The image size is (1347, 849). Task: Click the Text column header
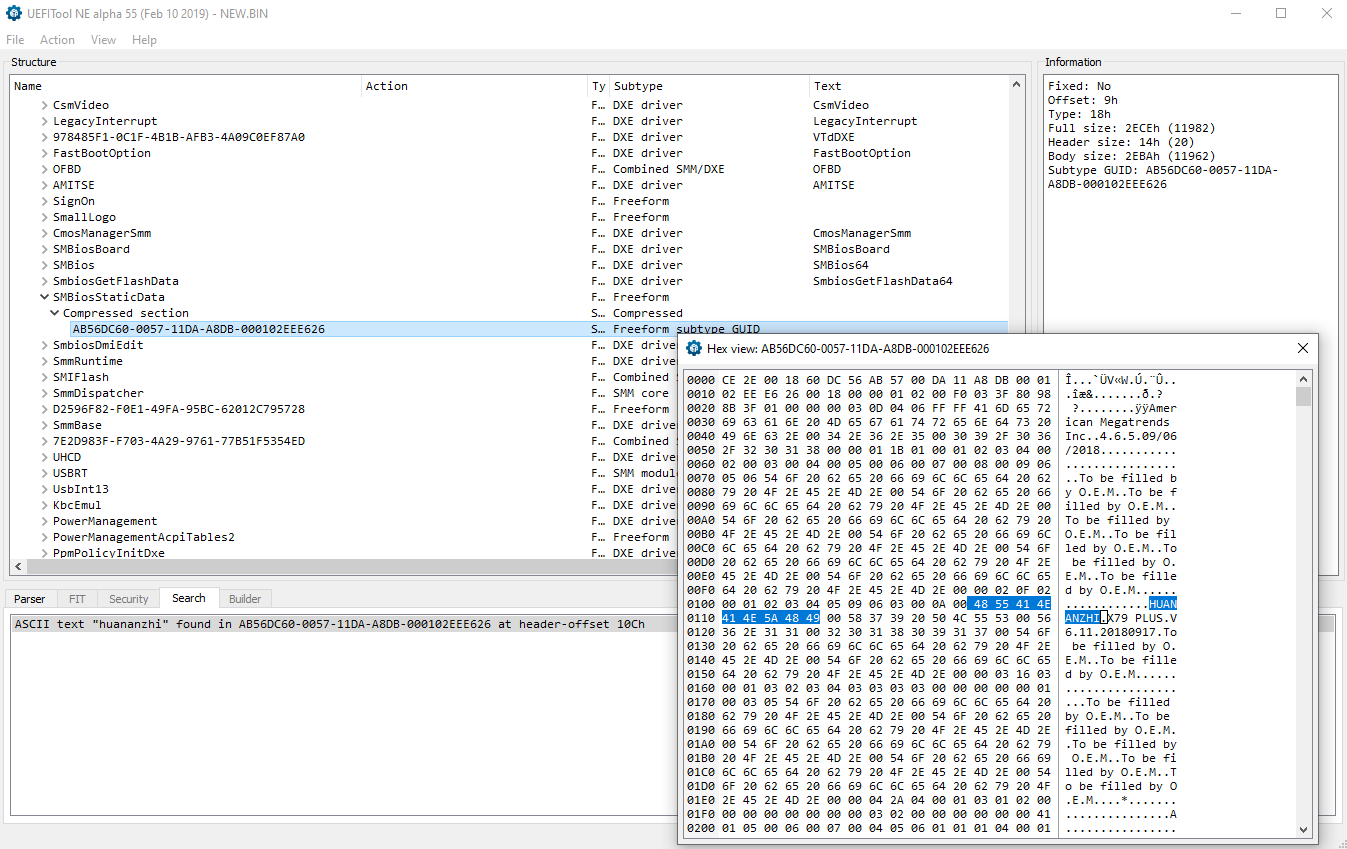pyautogui.click(x=909, y=86)
